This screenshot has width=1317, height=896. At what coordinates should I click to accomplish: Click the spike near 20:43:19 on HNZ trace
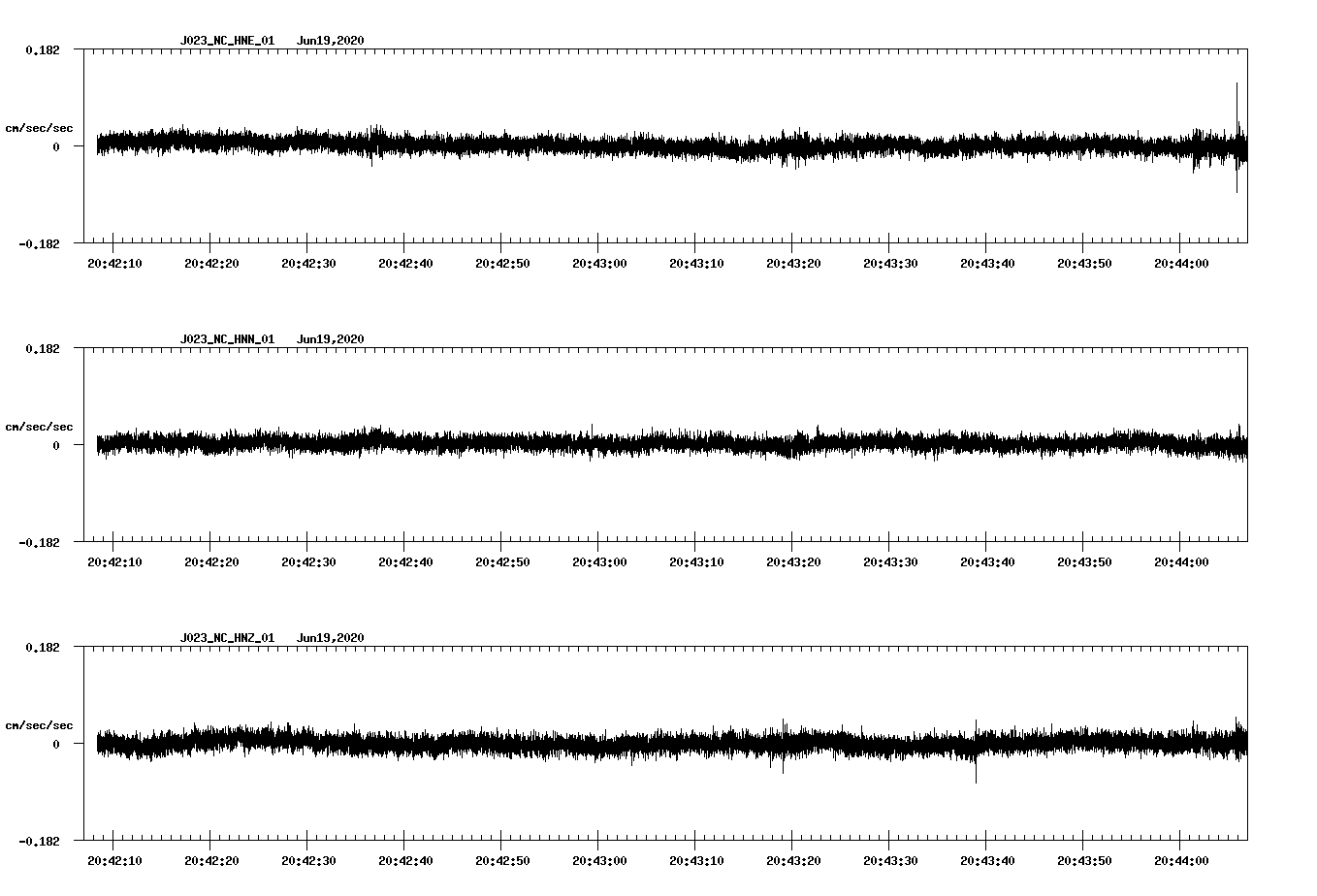point(784,747)
